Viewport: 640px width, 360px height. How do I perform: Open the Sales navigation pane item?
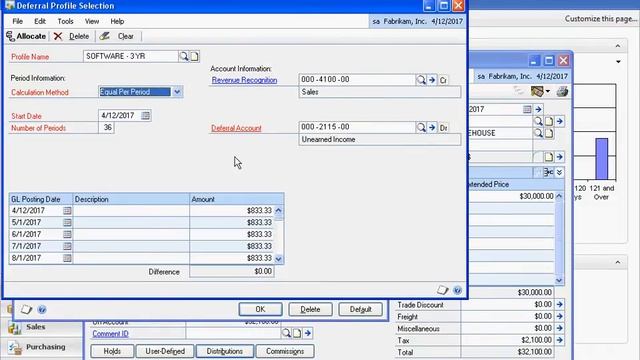(36, 327)
